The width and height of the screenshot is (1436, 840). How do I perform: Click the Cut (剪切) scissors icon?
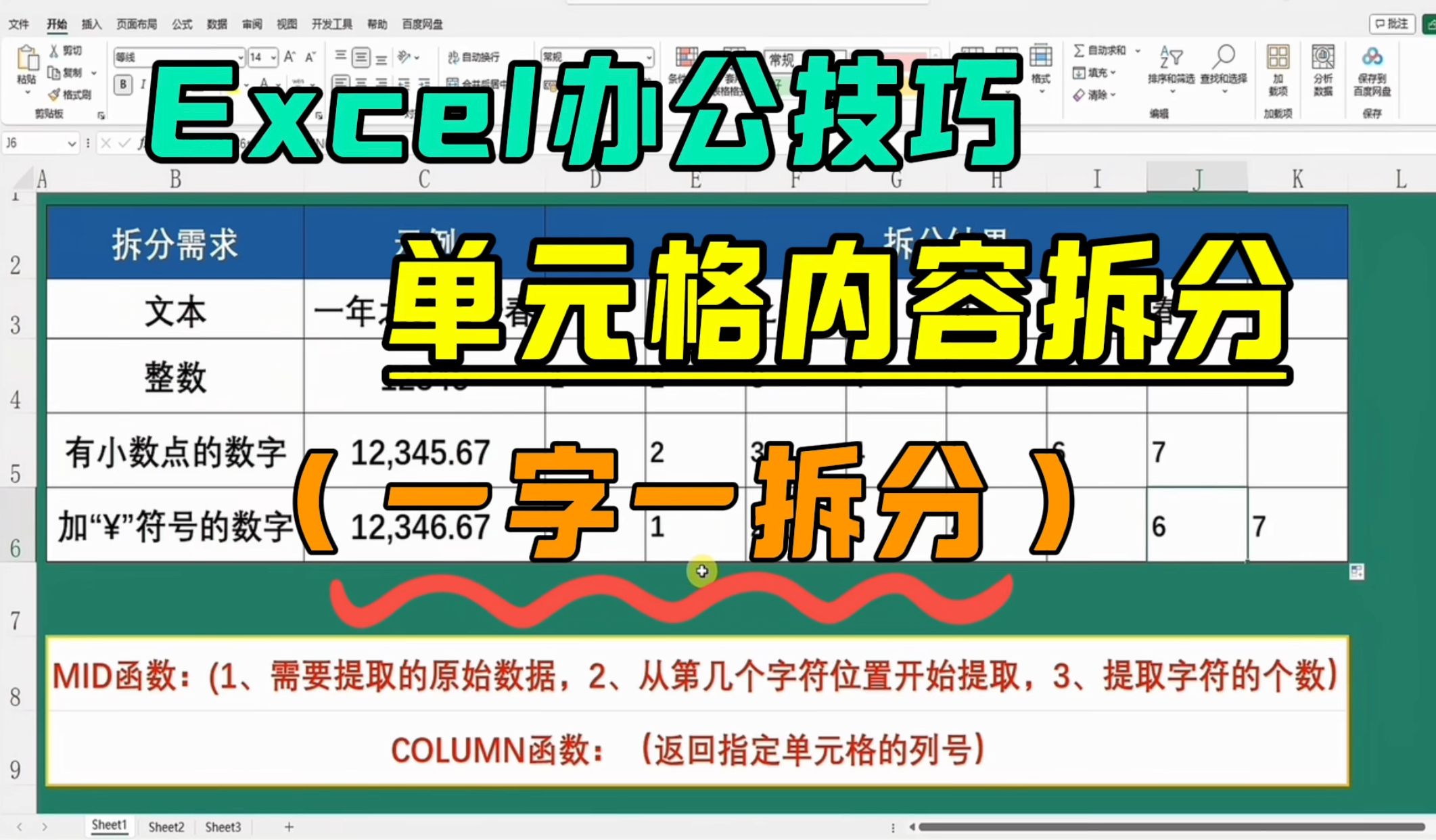click(x=55, y=51)
